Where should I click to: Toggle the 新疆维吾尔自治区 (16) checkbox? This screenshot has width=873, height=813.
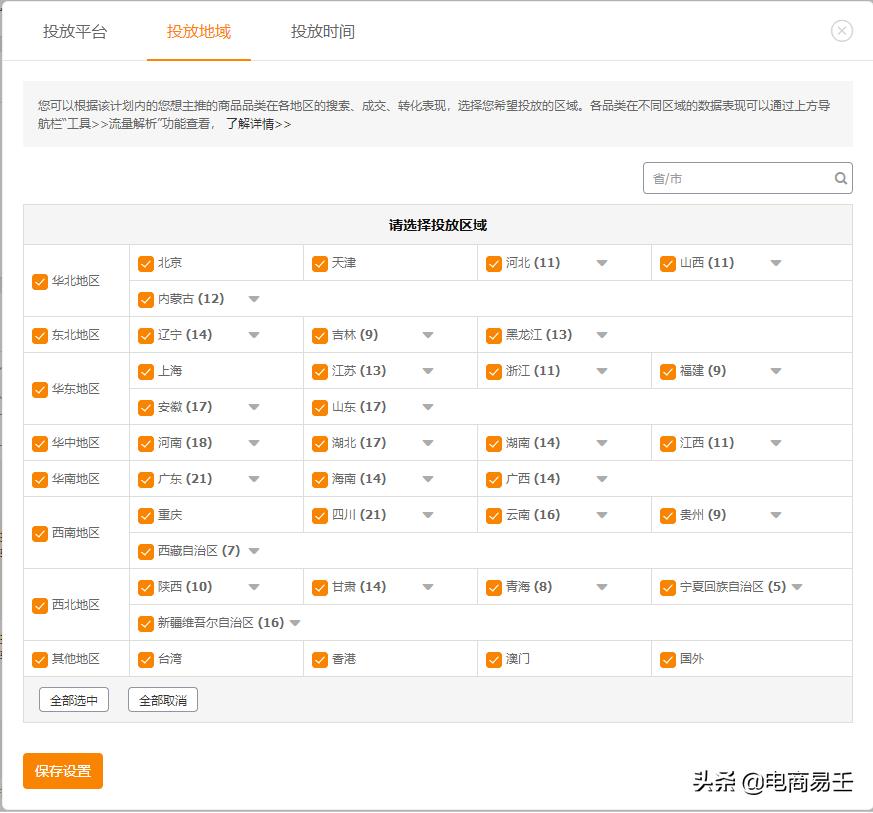pyautogui.click(x=146, y=624)
